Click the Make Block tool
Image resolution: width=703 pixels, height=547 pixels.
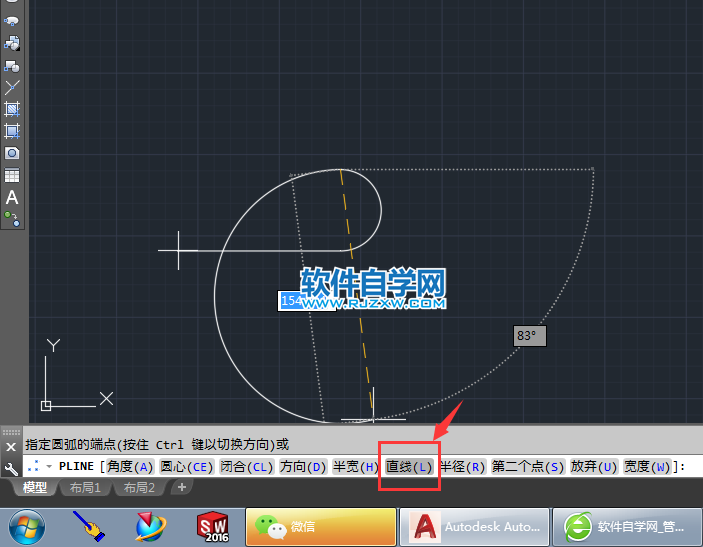click(12, 65)
